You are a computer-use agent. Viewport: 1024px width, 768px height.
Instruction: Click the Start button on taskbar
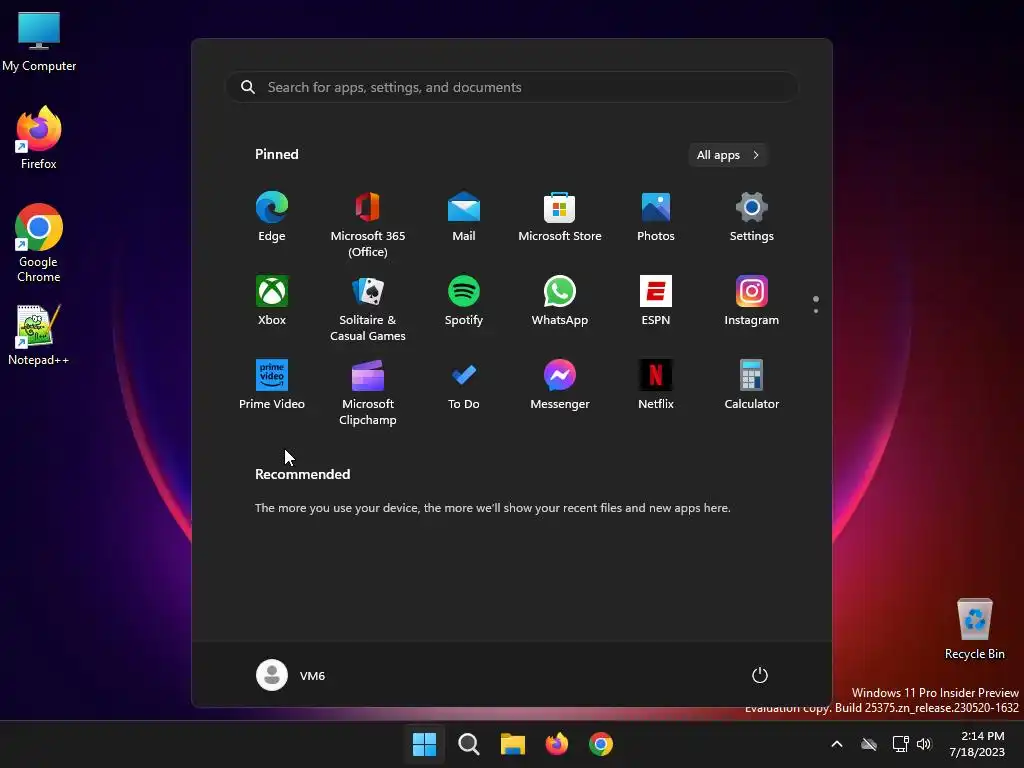pyautogui.click(x=424, y=744)
